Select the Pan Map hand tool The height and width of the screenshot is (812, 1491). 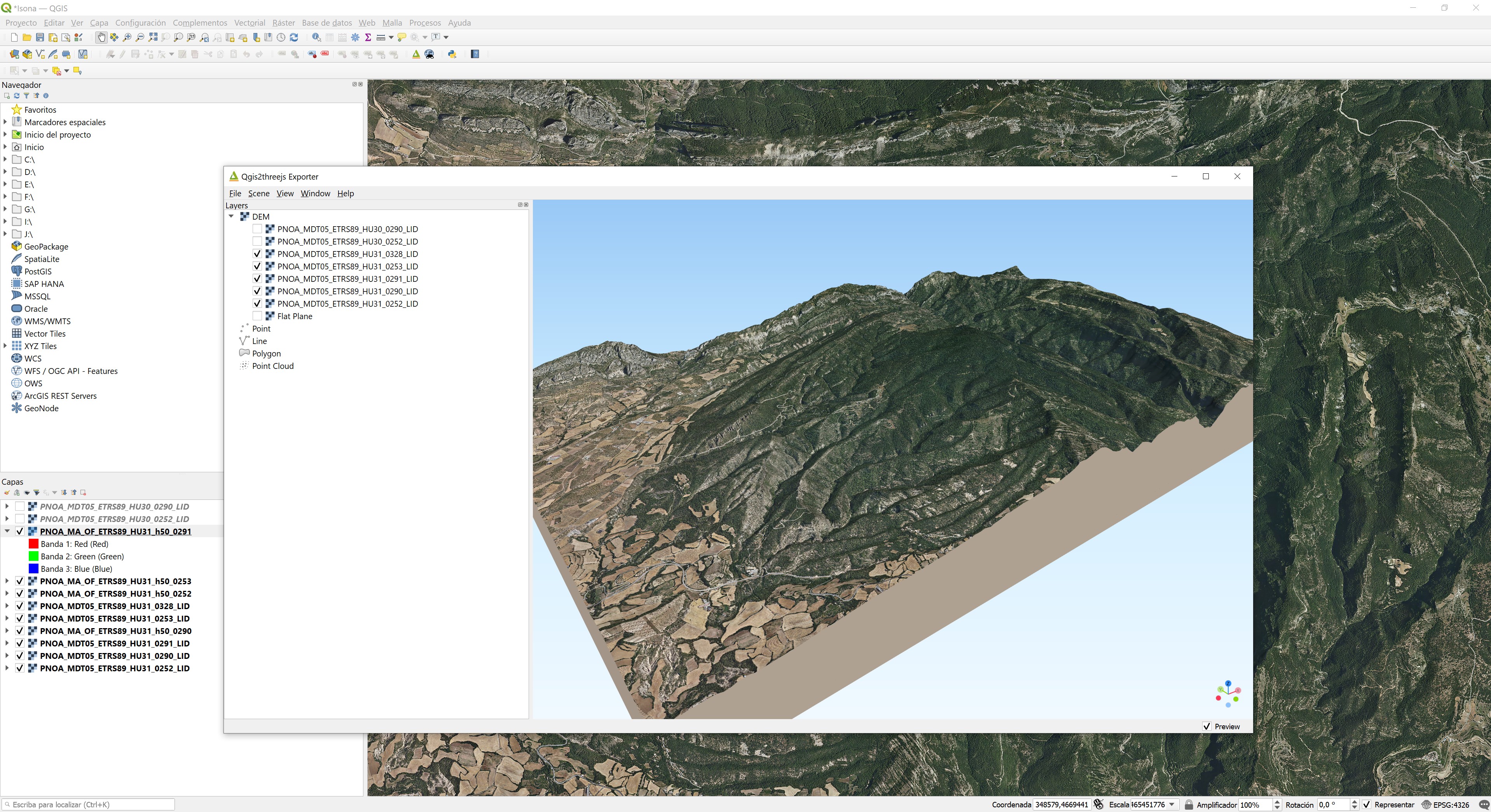click(101, 37)
